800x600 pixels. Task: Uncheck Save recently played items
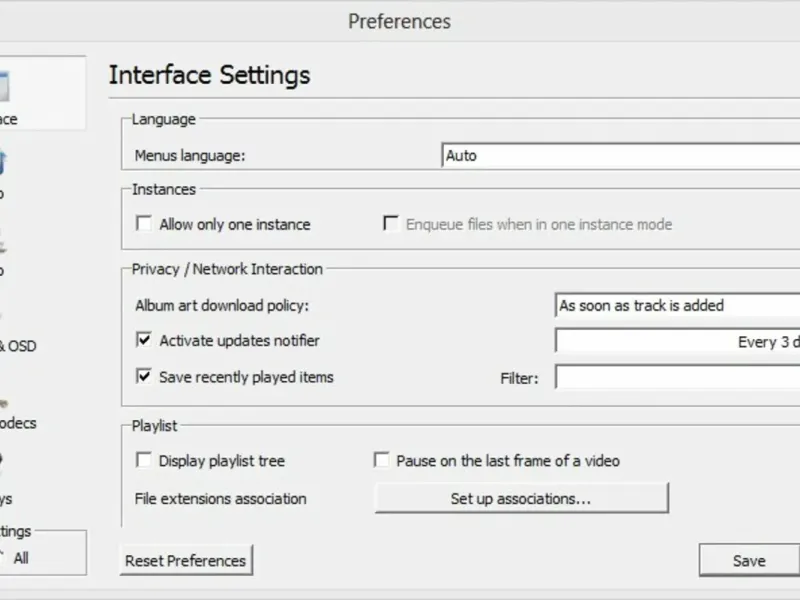coord(144,378)
